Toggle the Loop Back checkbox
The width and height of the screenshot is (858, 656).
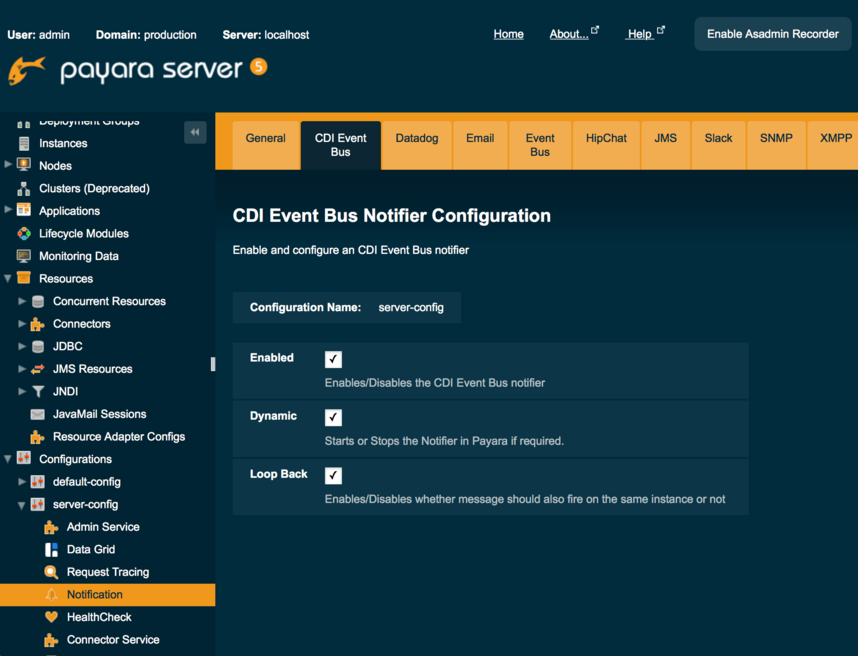333,475
